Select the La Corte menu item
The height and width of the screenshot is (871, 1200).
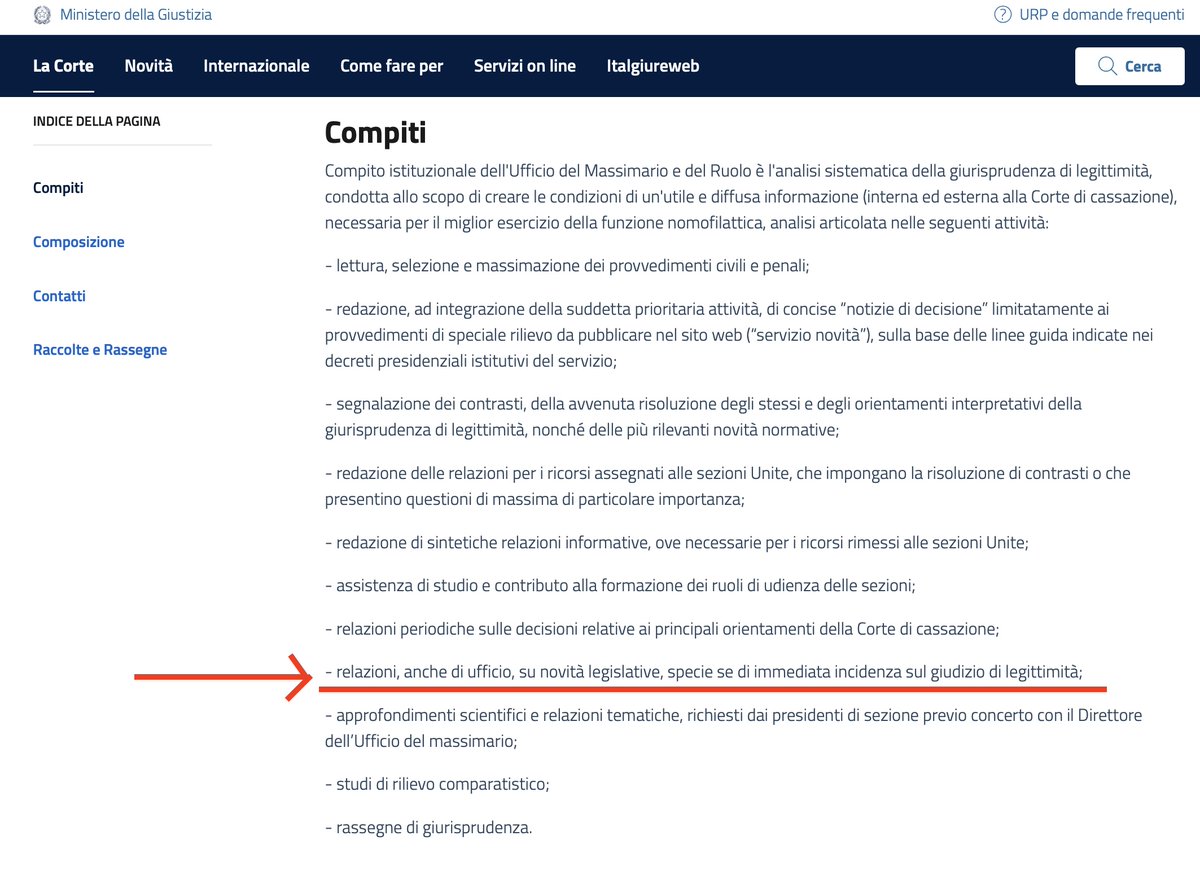tap(63, 66)
